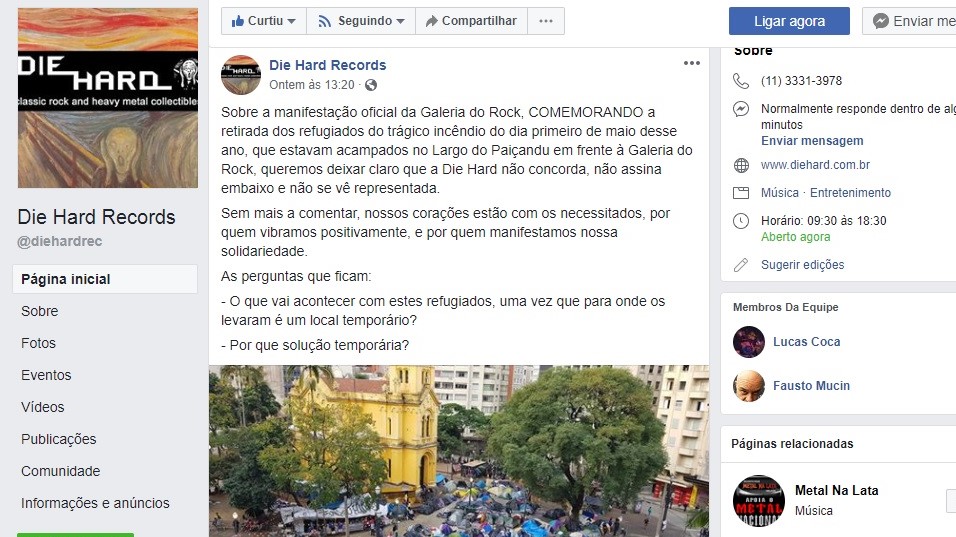Click the Largo do Paiçandu post photo

[458, 451]
